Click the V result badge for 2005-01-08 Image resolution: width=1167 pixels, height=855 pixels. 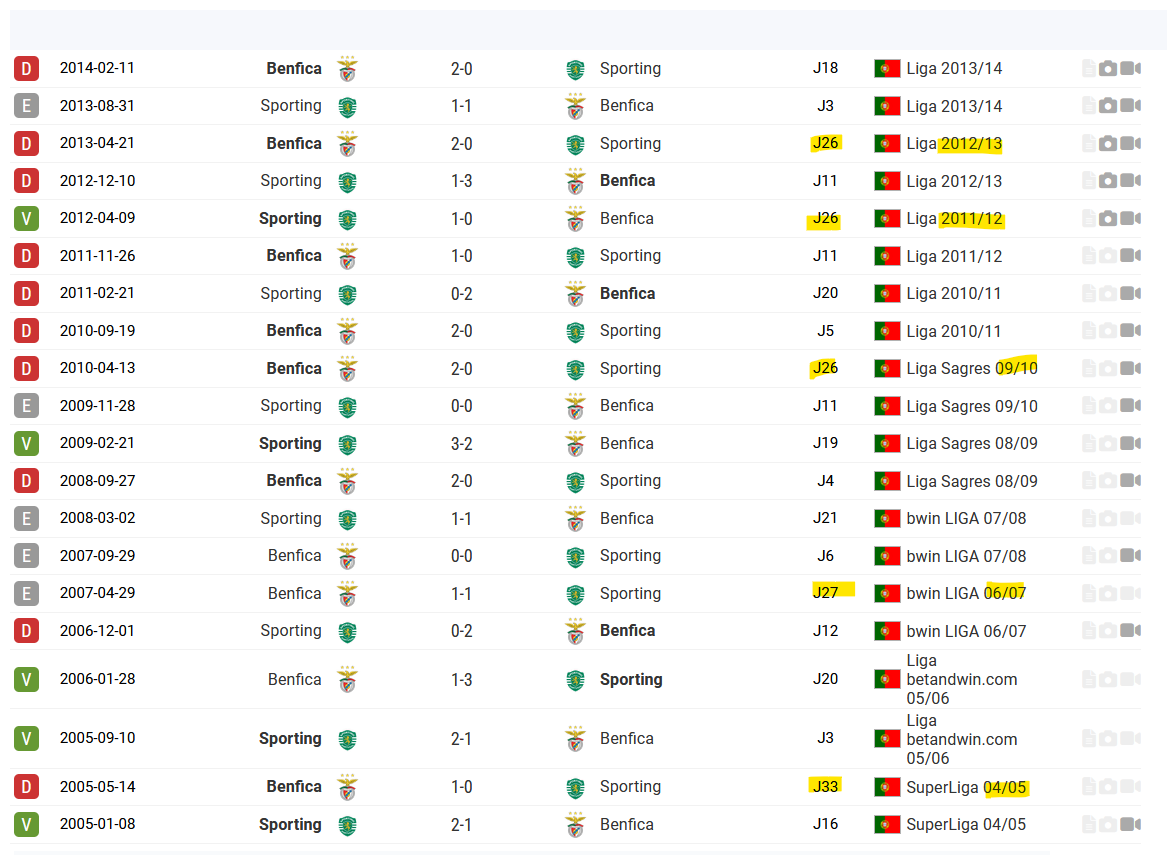(26, 824)
